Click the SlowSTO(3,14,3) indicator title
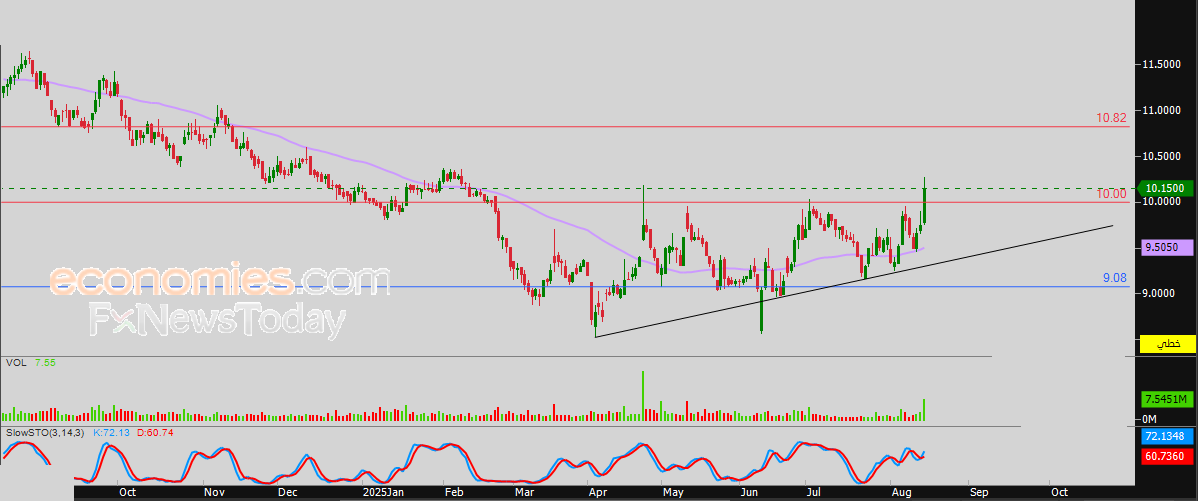This screenshot has width=1198, height=501. (x=46, y=432)
